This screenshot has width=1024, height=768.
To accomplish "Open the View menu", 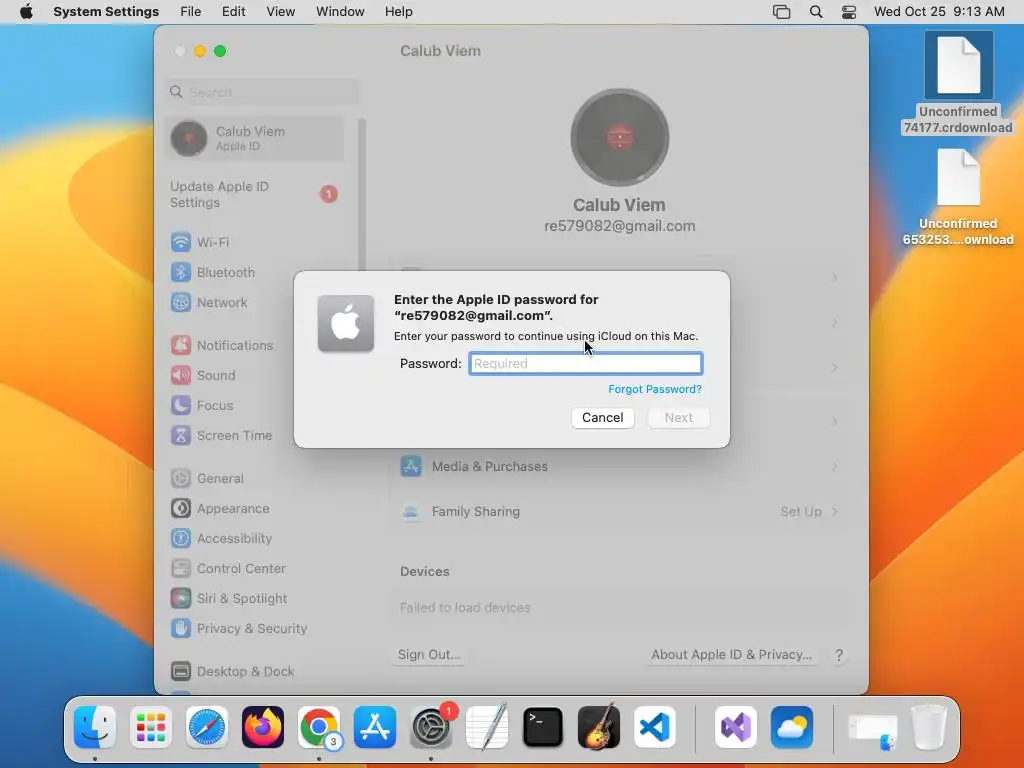I will (281, 12).
